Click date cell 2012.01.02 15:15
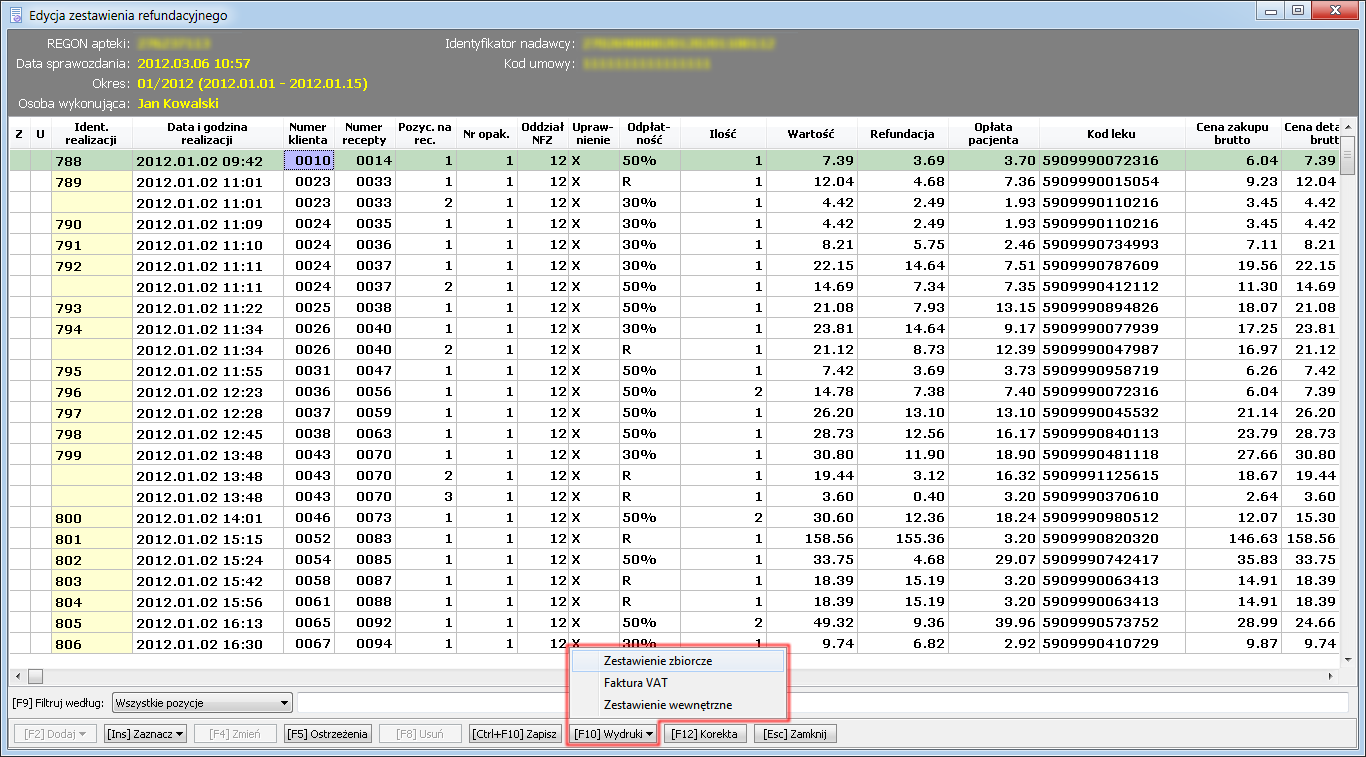This screenshot has height=757, width=1366. click(208, 538)
